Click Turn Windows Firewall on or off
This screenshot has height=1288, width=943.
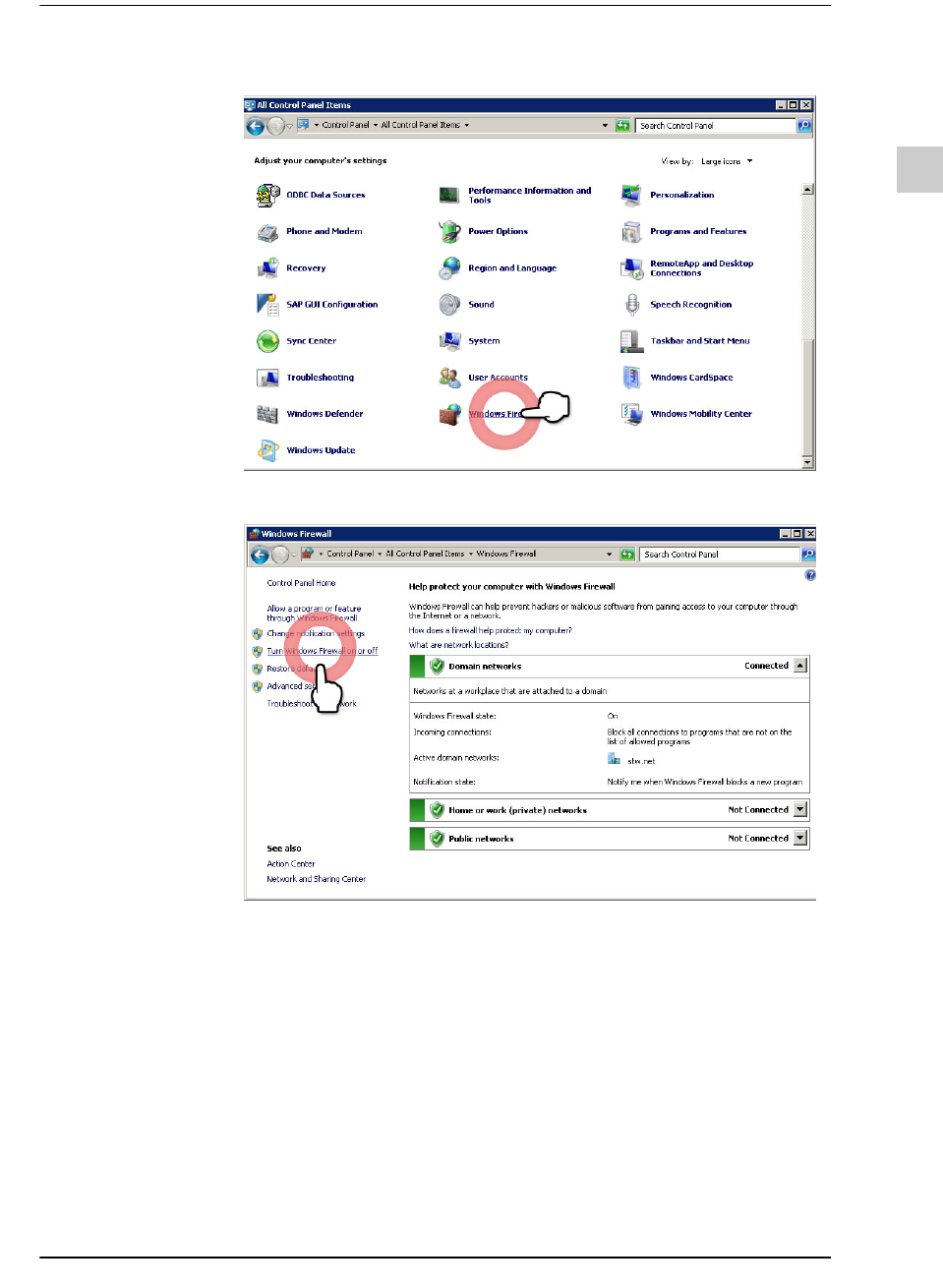point(322,651)
